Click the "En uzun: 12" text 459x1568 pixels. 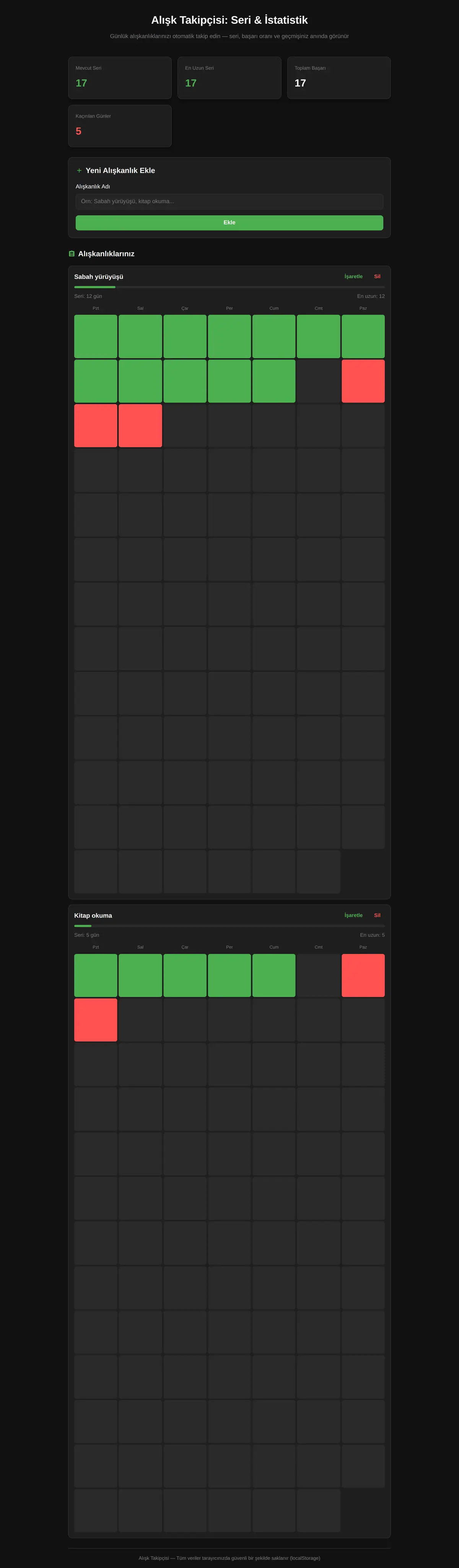point(371,296)
